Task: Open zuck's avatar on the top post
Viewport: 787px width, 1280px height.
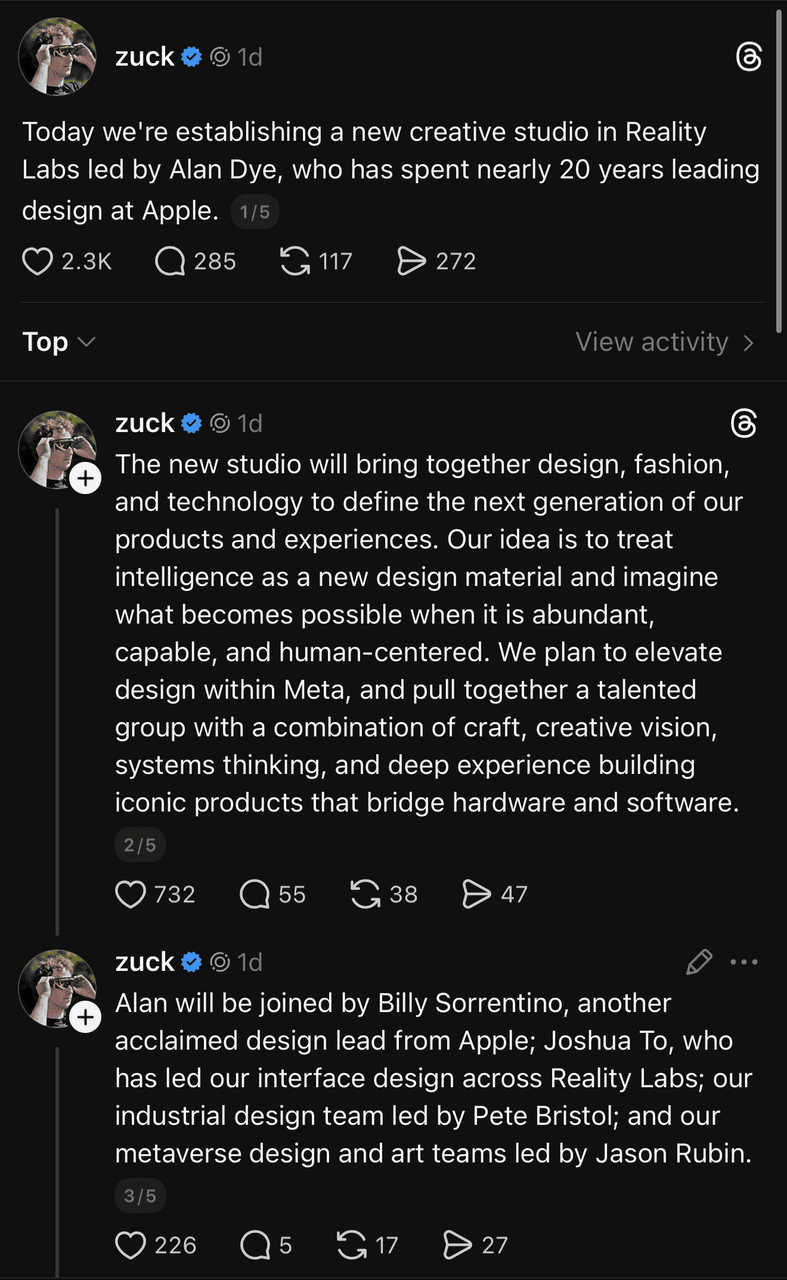Action: [x=57, y=57]
